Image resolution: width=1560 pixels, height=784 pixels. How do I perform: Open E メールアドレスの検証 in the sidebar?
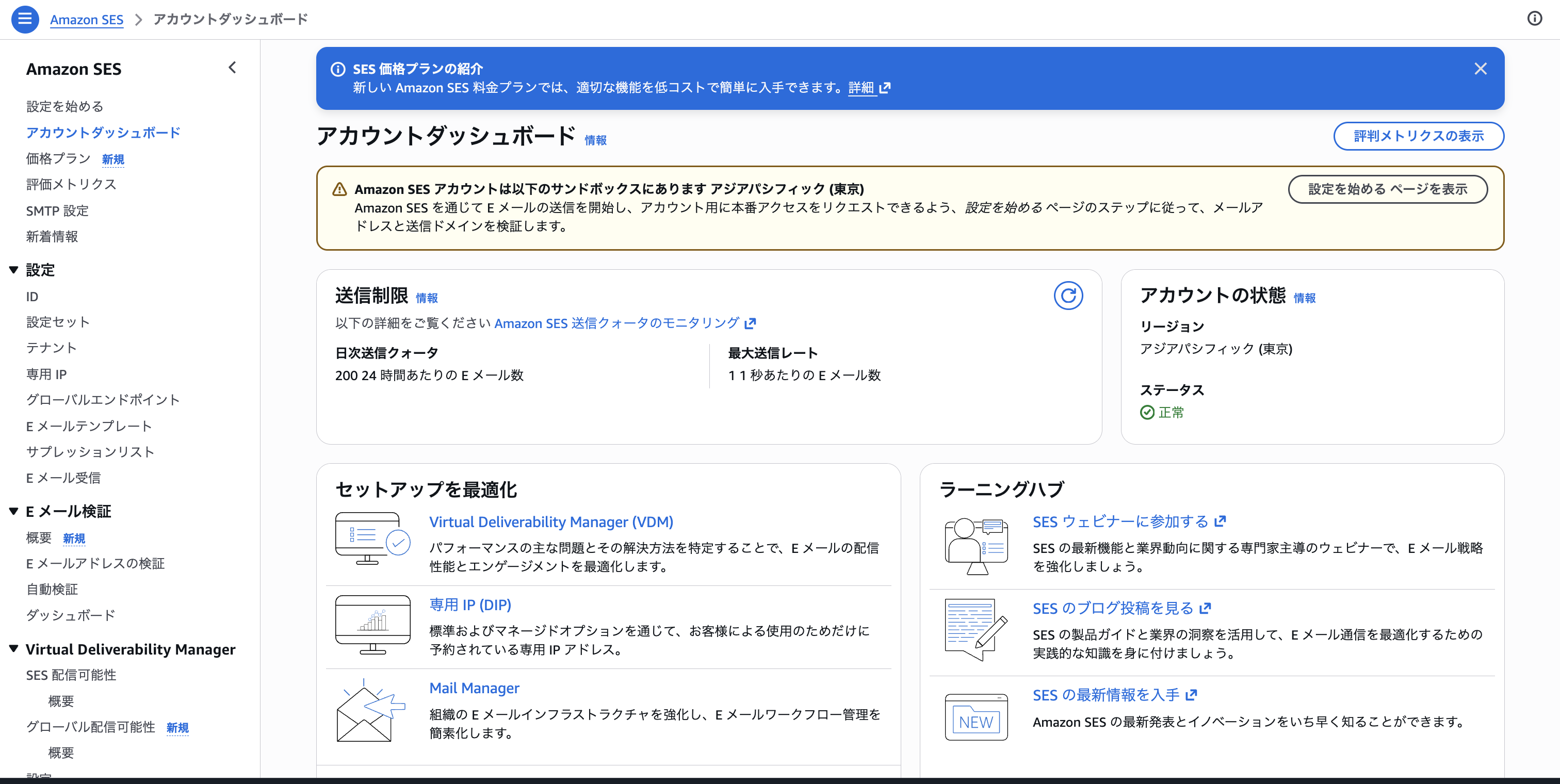[x=95, y=564]
